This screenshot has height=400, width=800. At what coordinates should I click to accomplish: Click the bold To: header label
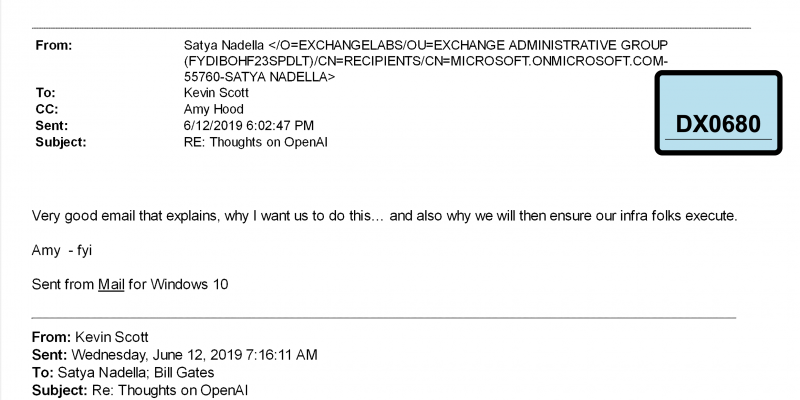pyautogui.click(x=45, y=93)
